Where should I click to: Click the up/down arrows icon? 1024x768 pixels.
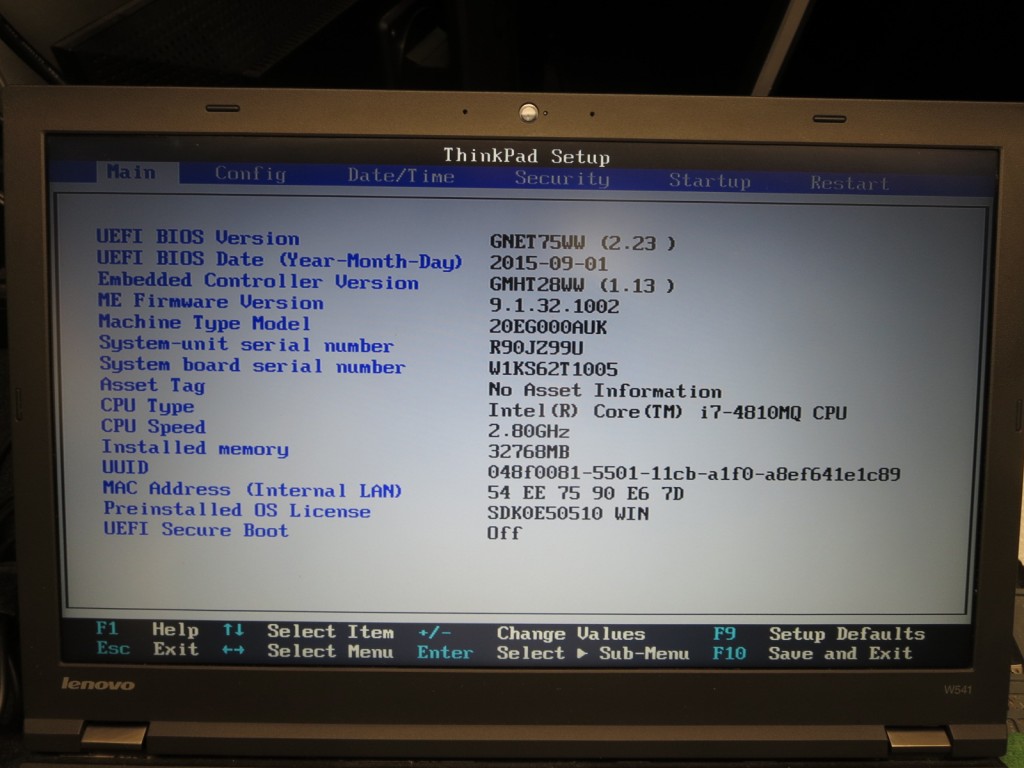tap(233, 630)
